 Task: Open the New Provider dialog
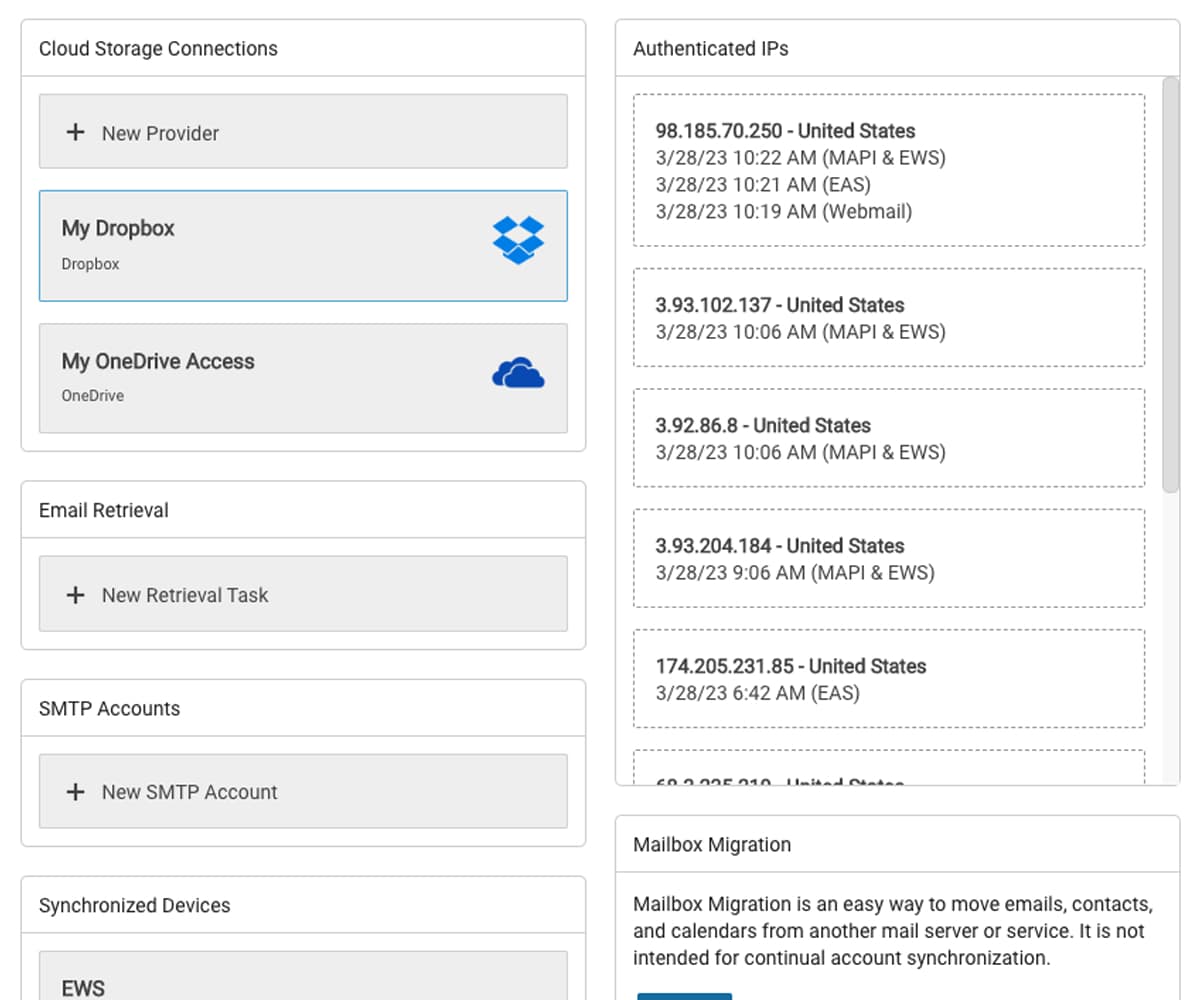coord(160,131)
